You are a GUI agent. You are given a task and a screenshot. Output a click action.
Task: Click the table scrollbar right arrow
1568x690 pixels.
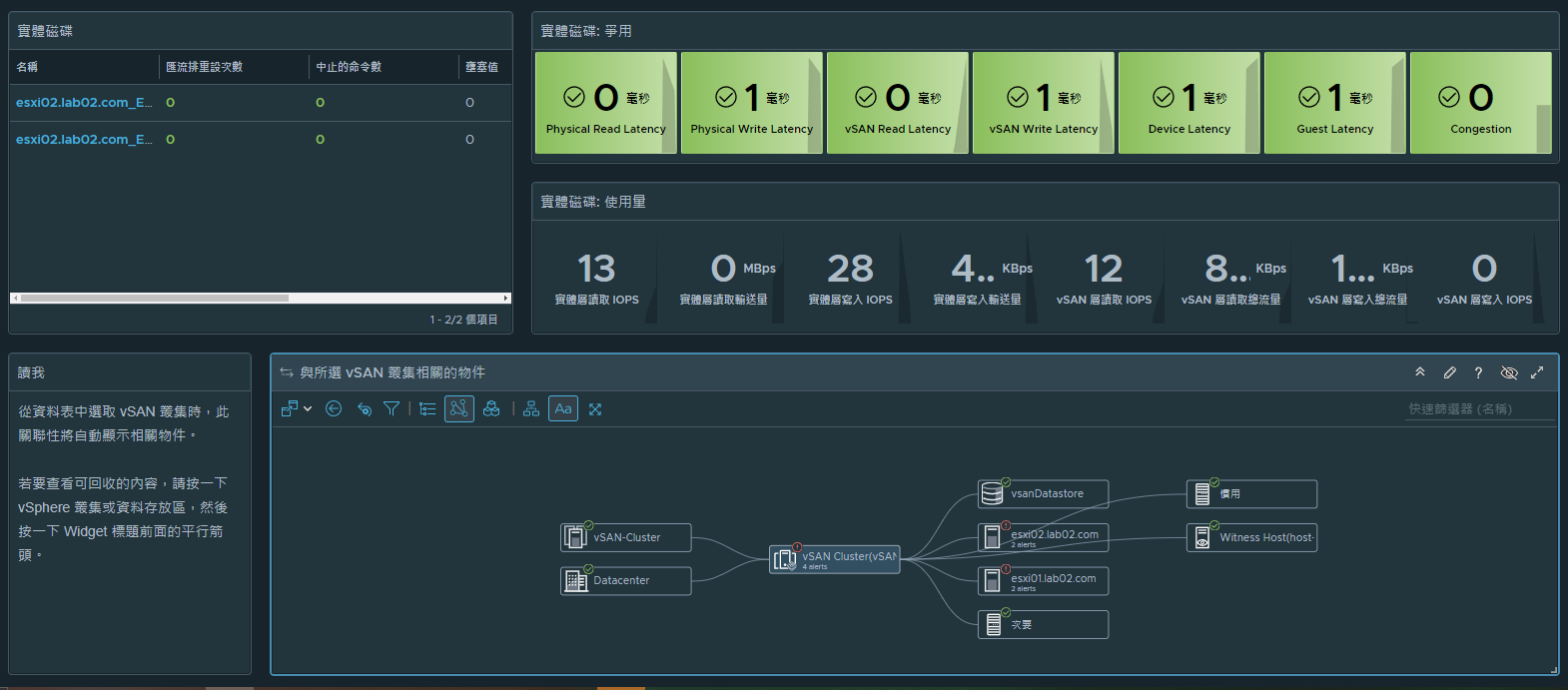pos(506,298)
